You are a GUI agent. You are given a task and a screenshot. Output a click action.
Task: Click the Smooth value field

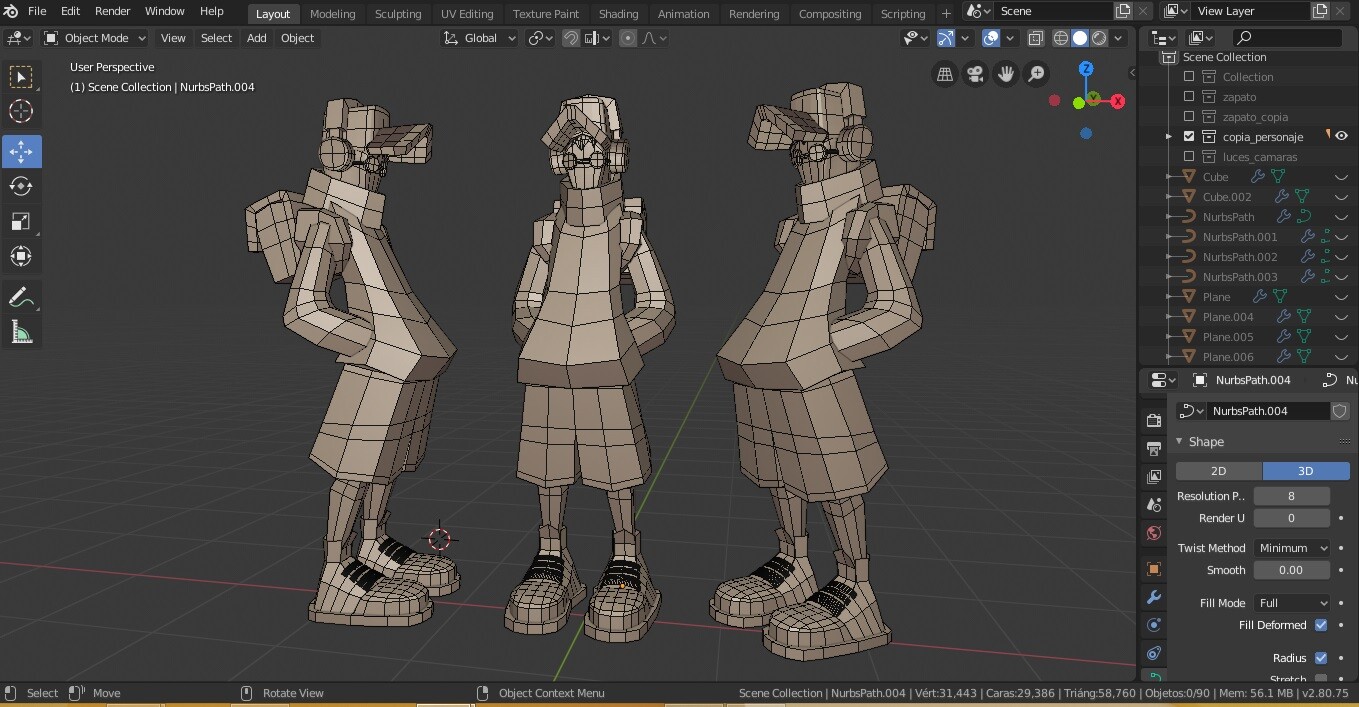point(1291,570)
